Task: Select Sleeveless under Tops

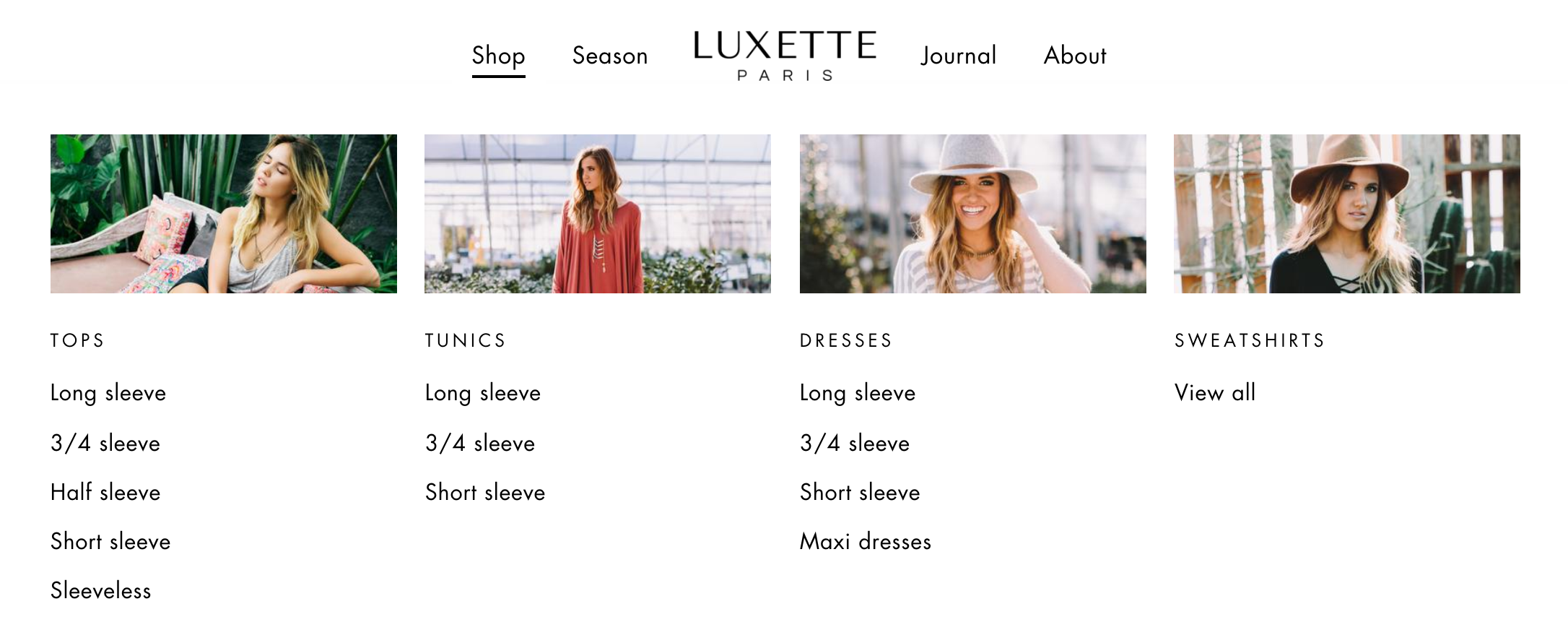Action: point(100,590)
